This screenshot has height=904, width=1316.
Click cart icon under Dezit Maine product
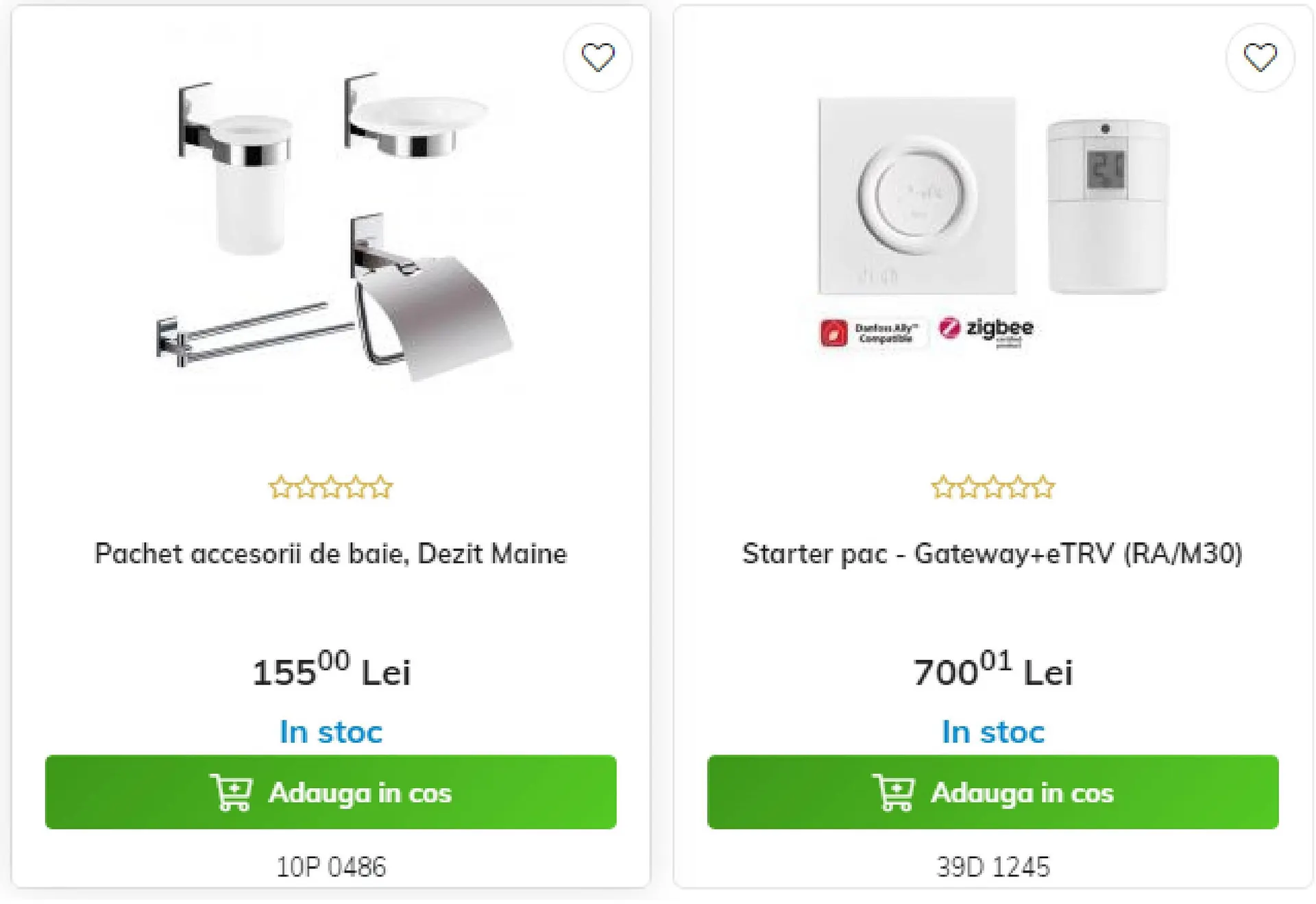point(232,792)
